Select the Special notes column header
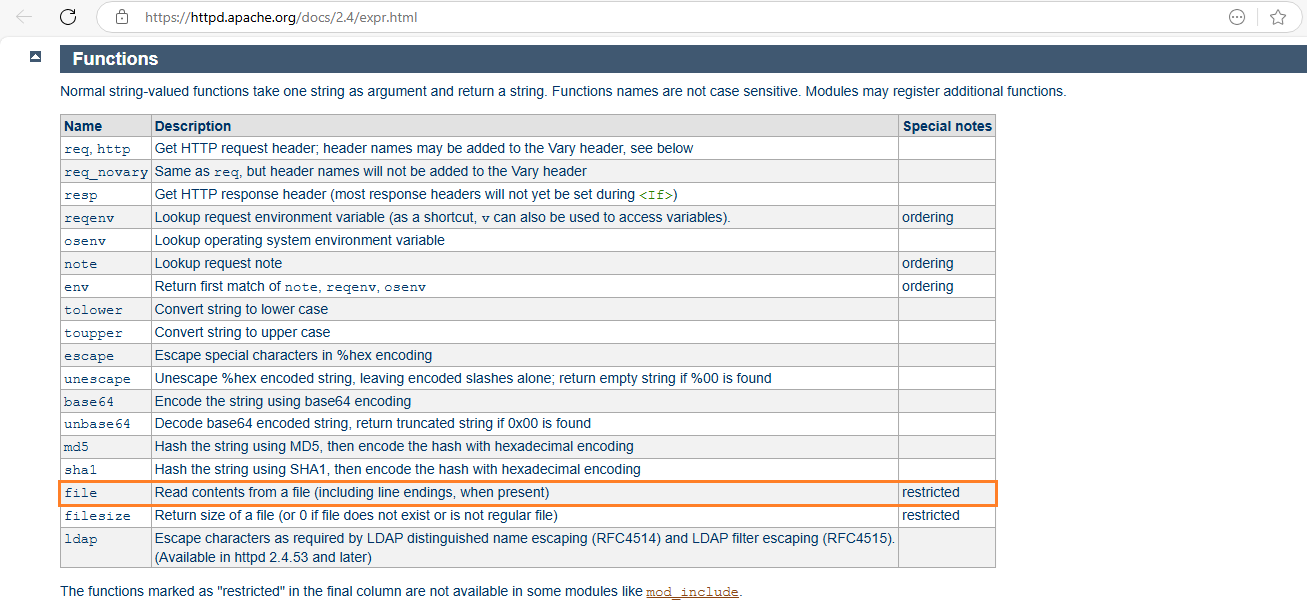 947,126
